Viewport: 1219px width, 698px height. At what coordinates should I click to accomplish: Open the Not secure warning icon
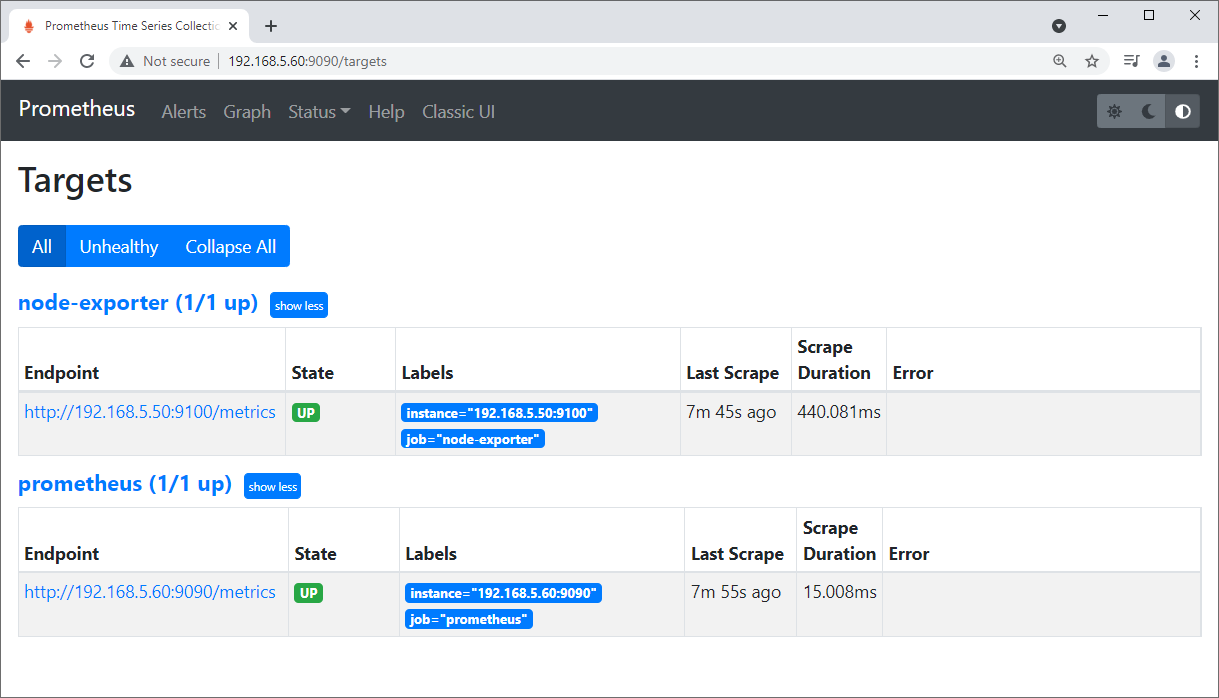click(126, 61)
